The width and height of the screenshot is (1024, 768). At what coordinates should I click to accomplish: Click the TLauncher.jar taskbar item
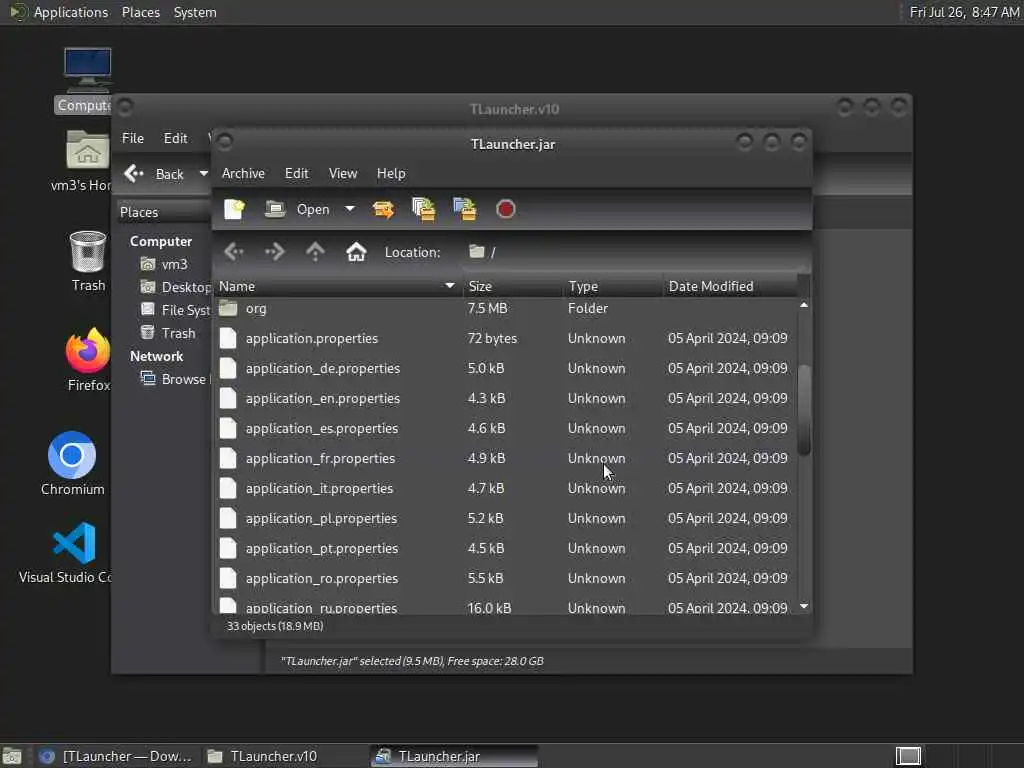(455, 756)
